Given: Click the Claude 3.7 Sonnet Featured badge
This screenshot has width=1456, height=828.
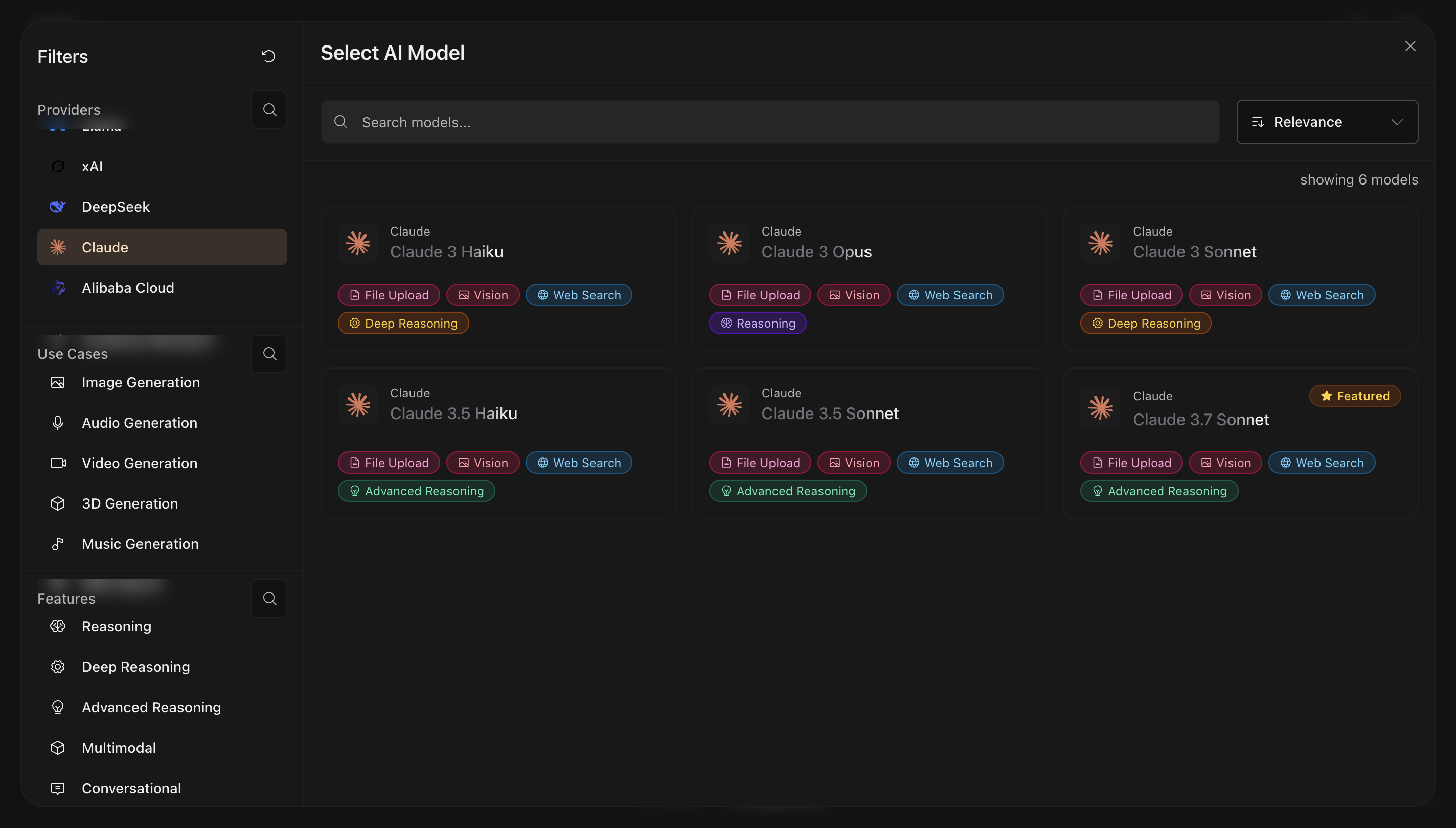Looking at the screenshot, I should [x=1355, y=396].
